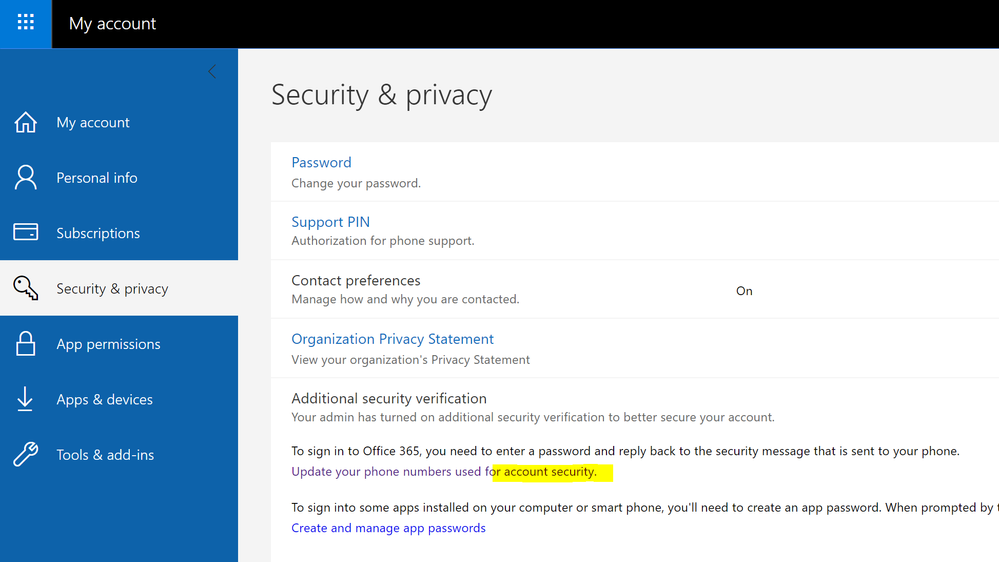
Task: Click the home icon beside My account
Action: 26,122
